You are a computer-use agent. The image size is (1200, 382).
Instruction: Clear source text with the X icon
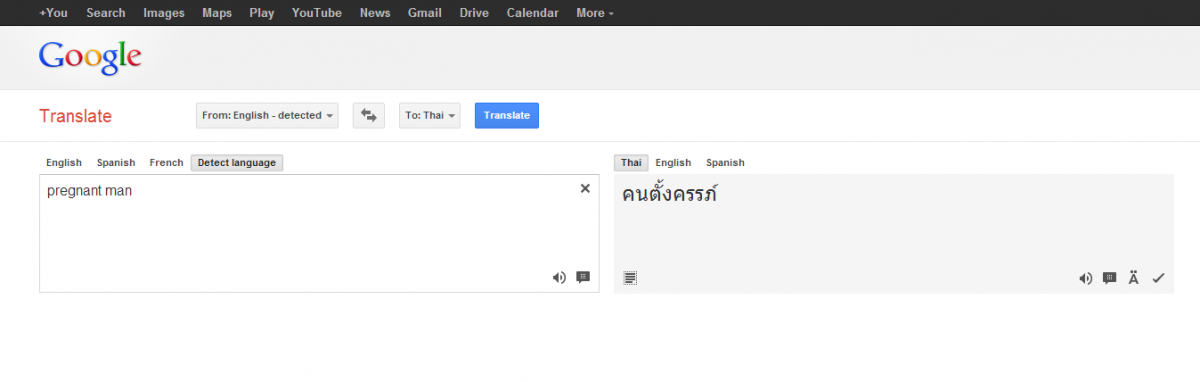coord(585,188)
